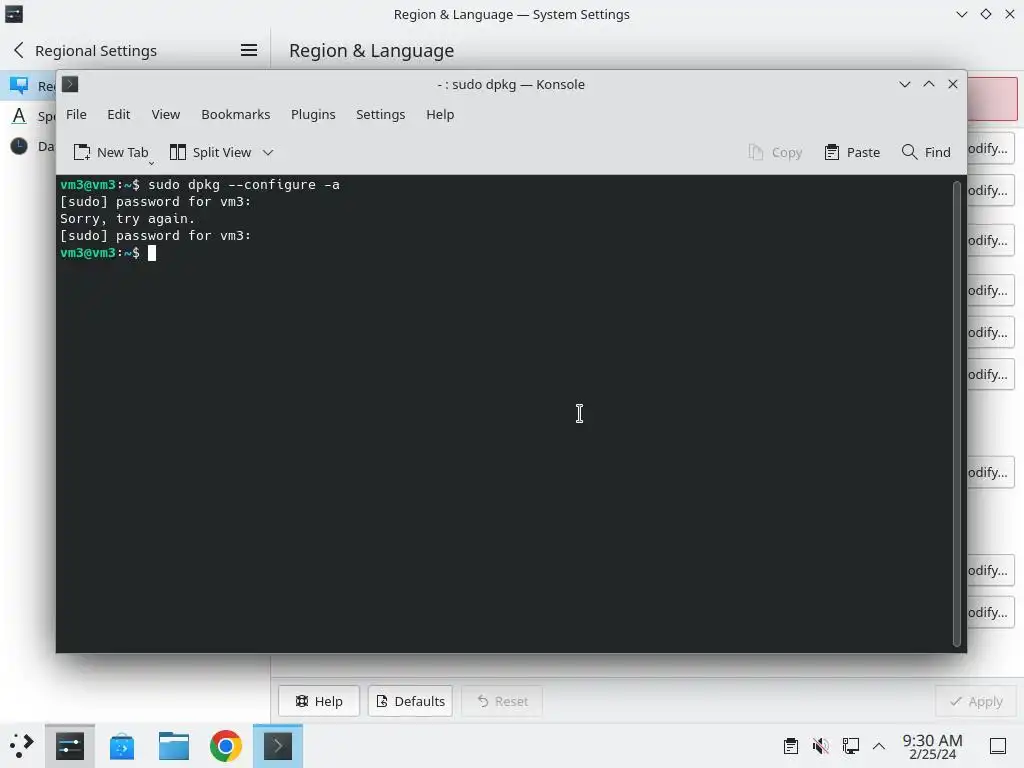Maximize the System Settings window

coord(985,14)
